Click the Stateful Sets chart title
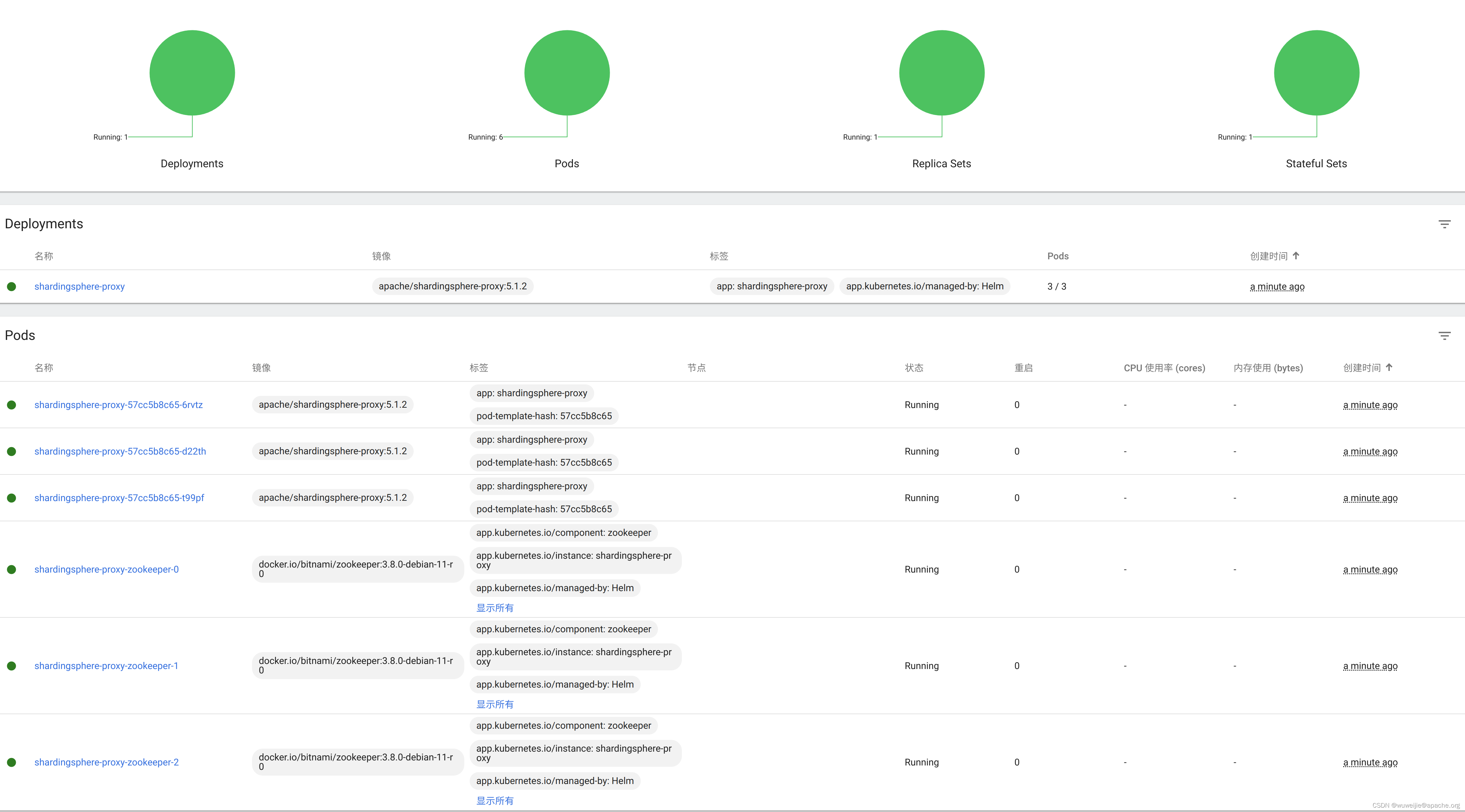This screenshot has height=812, width=1465. click(1316, 164)
